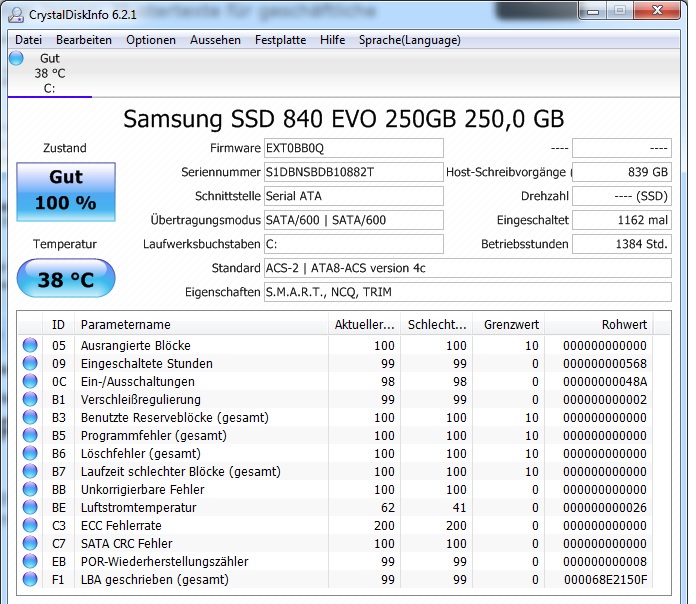Click the Host-Schreibvorgänge value 839 GB
The width and height of the screenshot is (696, 604).
[x=622, y=172]
